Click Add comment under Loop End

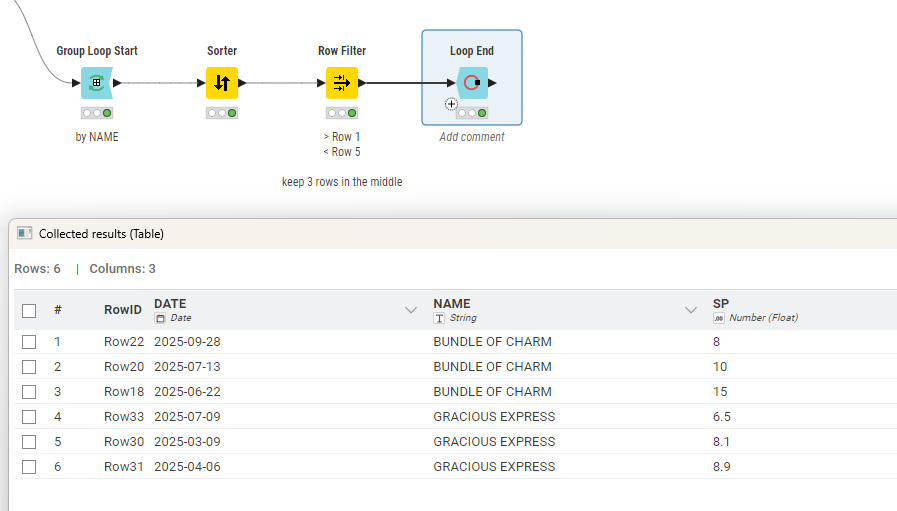click(472, 137)
